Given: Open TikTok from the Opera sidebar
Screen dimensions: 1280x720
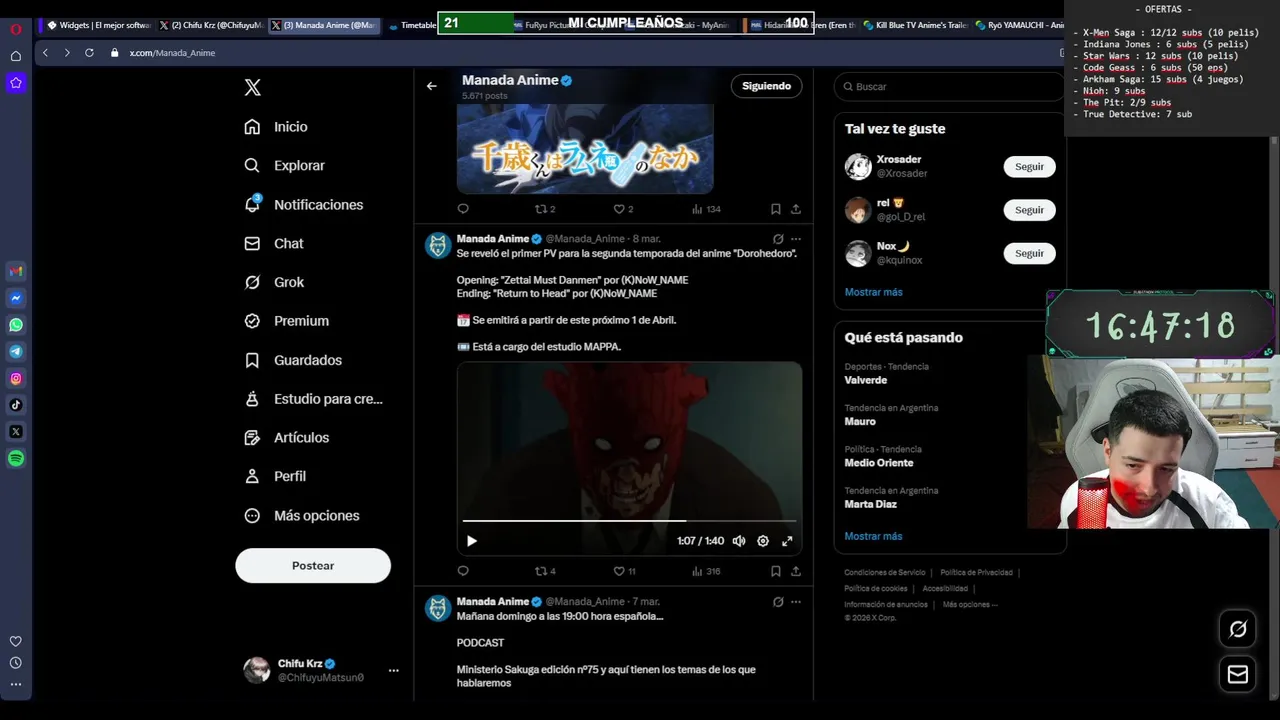Looking at the screenshot, I should [x=16, y=405].
